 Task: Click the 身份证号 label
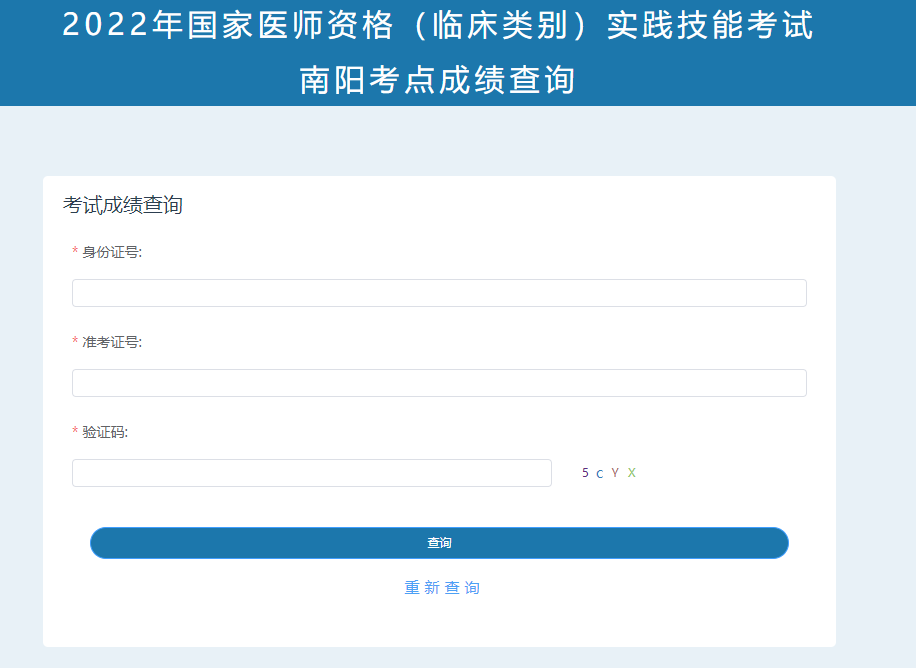click(112, 252)
